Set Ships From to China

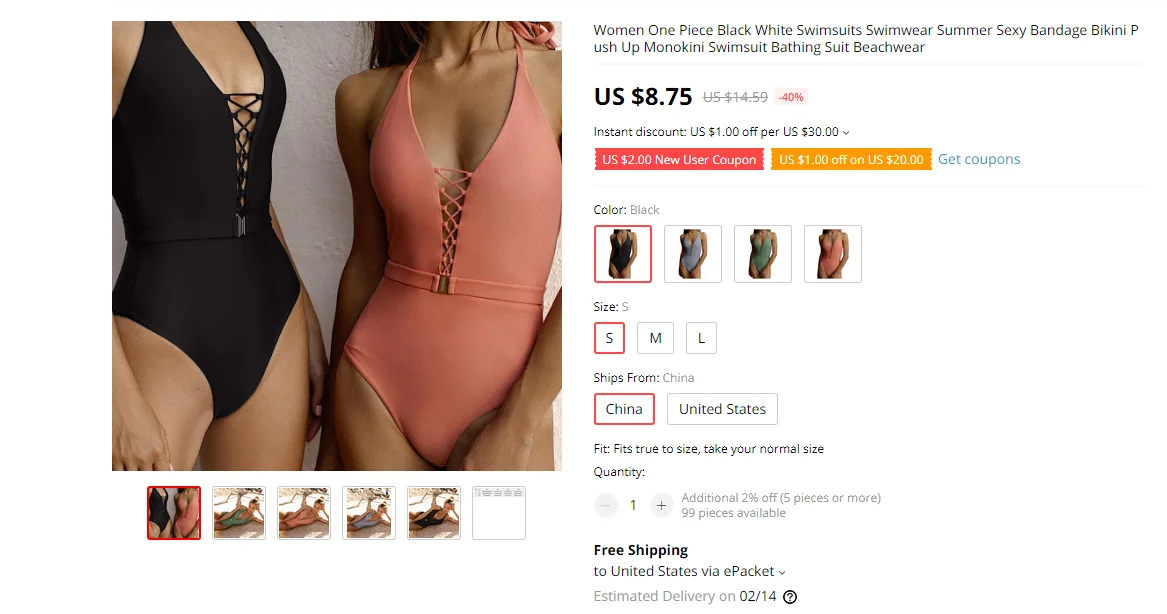[x=624, y=409]
